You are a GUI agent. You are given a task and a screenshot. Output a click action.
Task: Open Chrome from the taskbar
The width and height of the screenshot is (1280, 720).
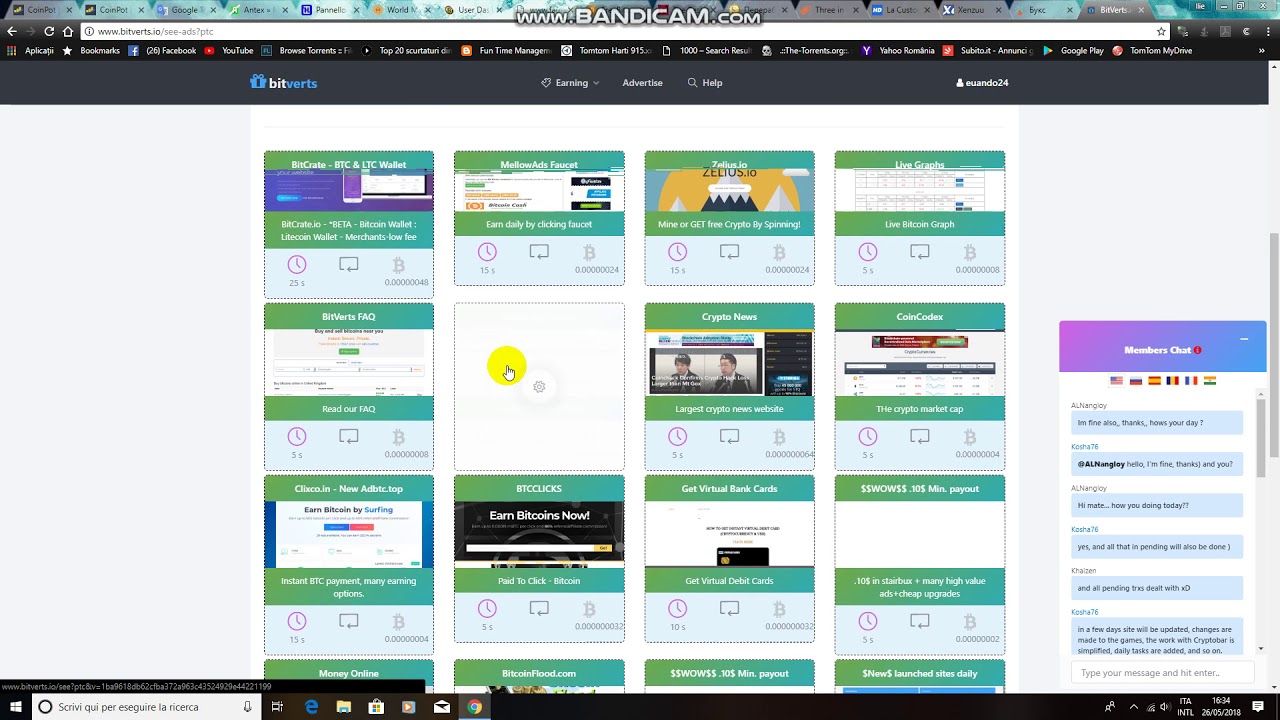(x=475, y=707)
